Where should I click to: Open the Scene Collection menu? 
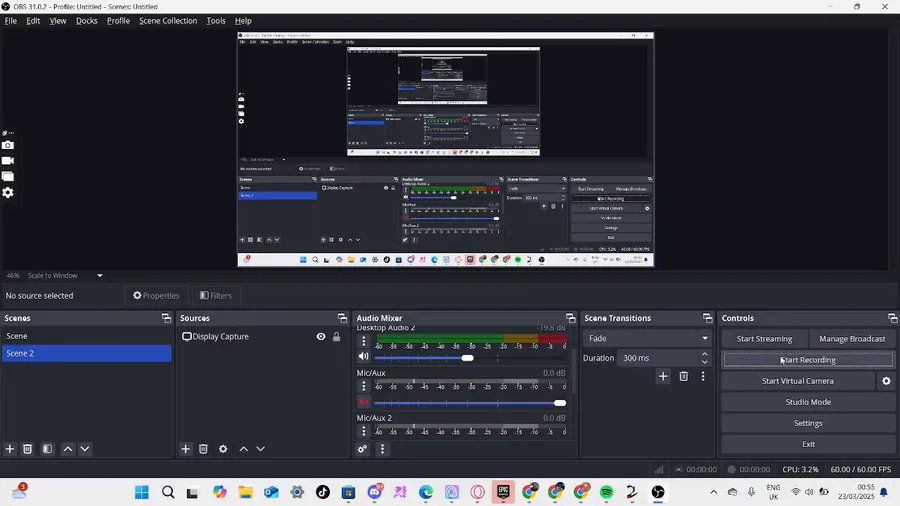(x=168, y=21)
